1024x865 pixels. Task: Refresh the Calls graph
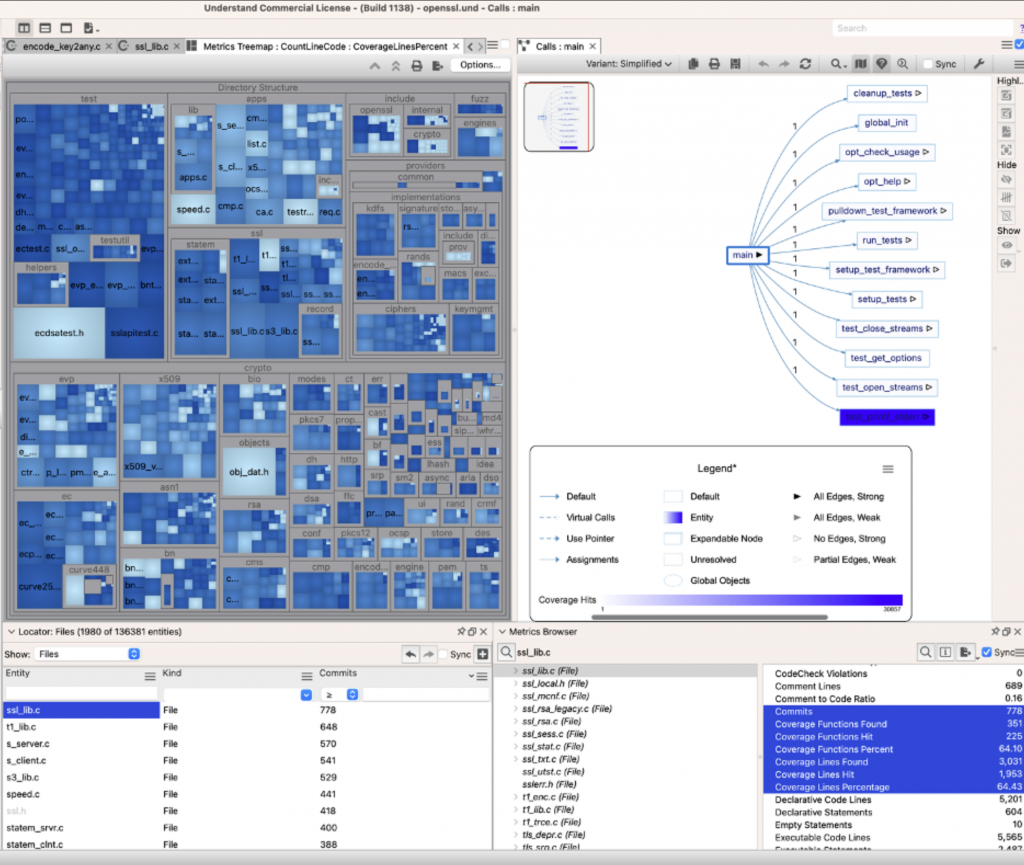(x=806, y=63)
